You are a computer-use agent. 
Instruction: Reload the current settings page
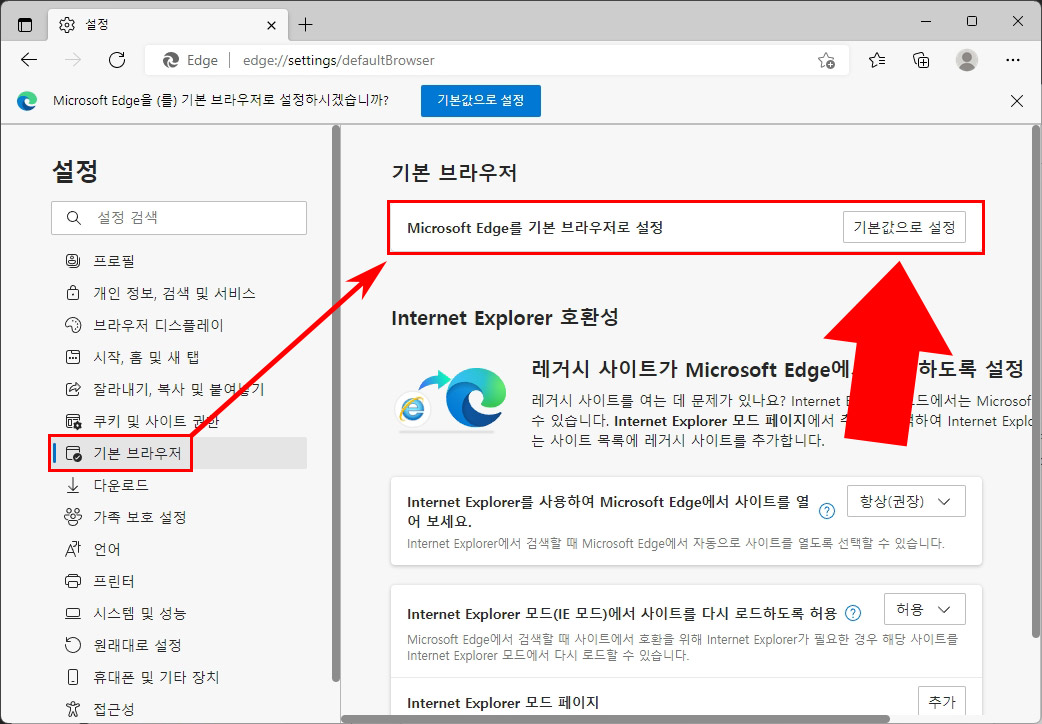click(116, 60)
